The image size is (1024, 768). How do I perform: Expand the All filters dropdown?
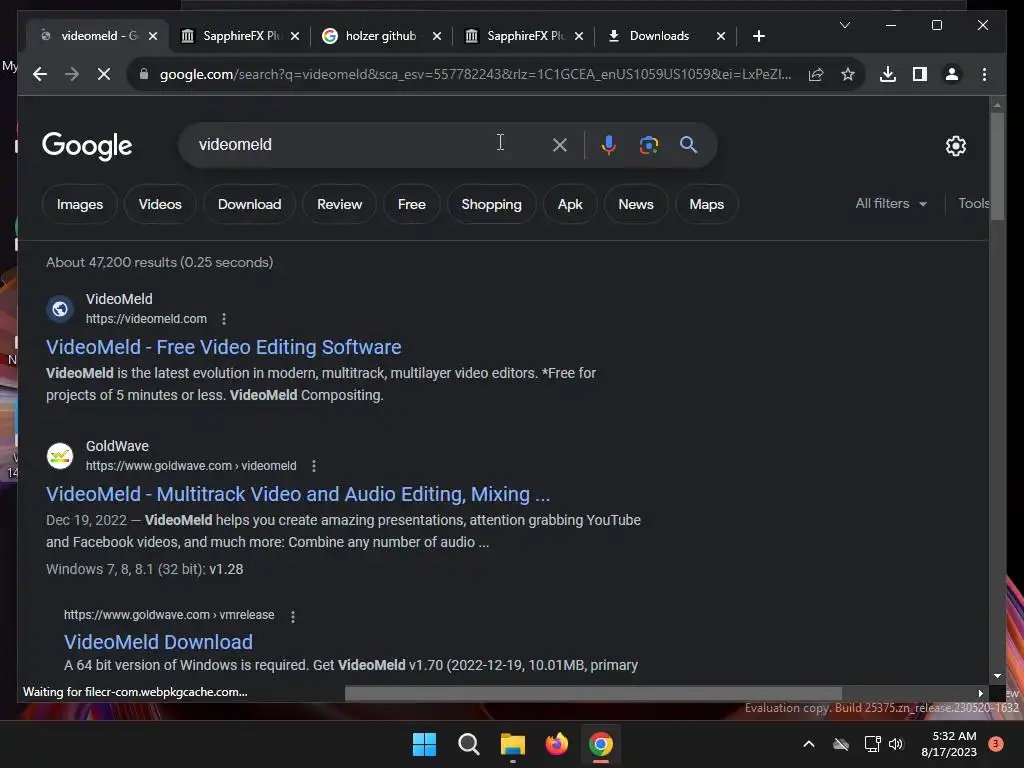point(891,204)
